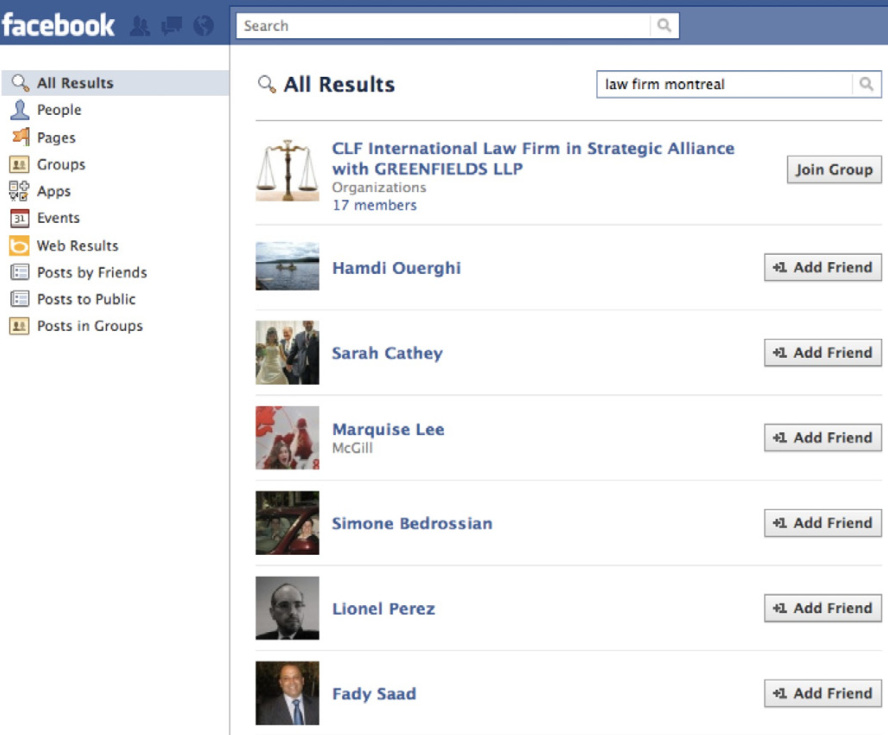Click magnifier button in top search bar

click(x=664, y=25)
